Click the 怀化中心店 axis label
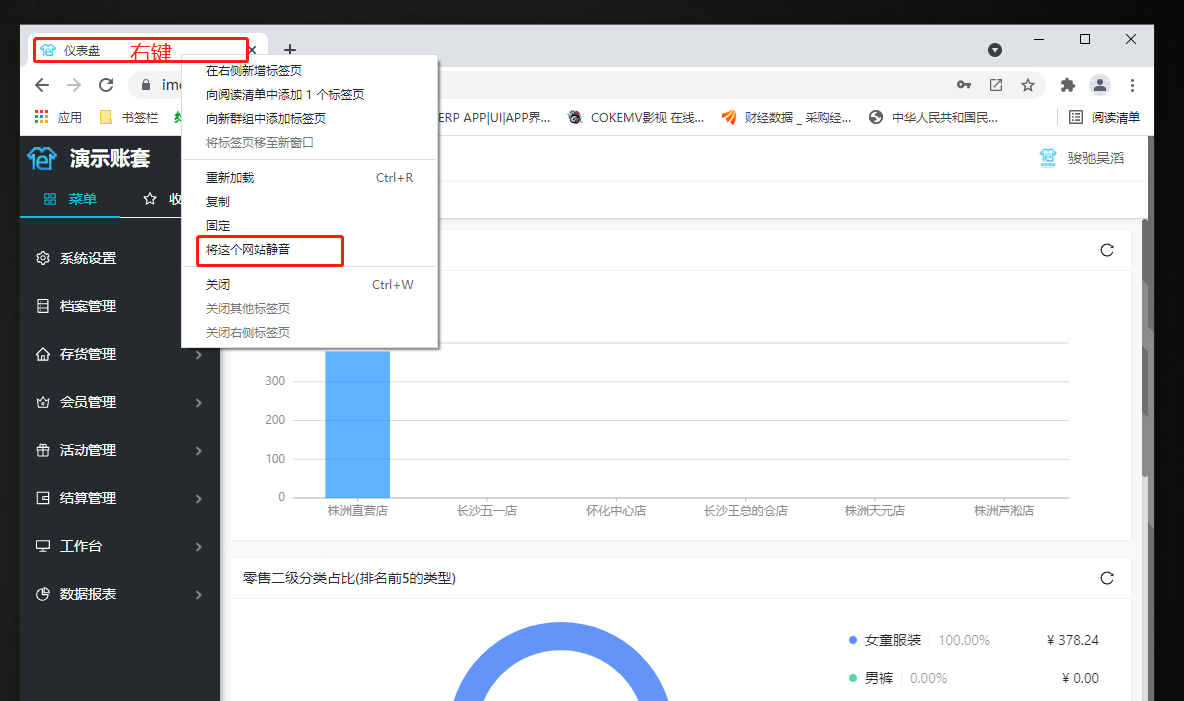The image size is (1184, 701). click(x=616, y=511)
